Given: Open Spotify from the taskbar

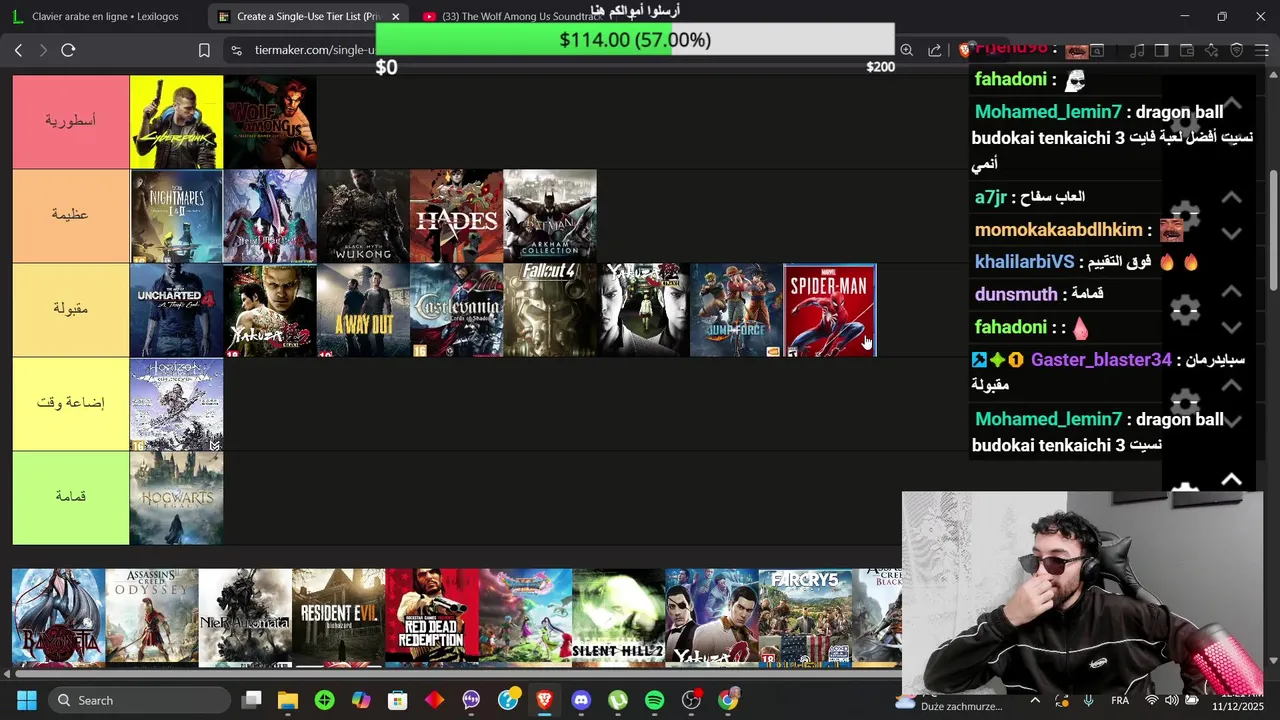Looking at the screenshot, I should pos(655,700).
